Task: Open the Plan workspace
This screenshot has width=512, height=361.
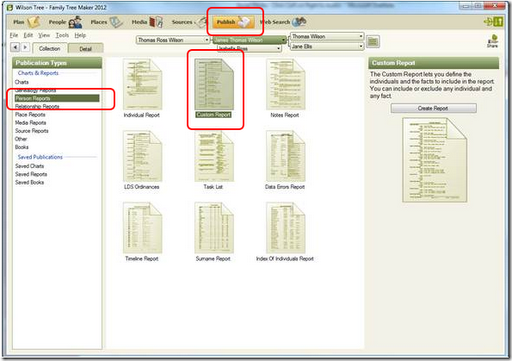Action: [26, 22]
